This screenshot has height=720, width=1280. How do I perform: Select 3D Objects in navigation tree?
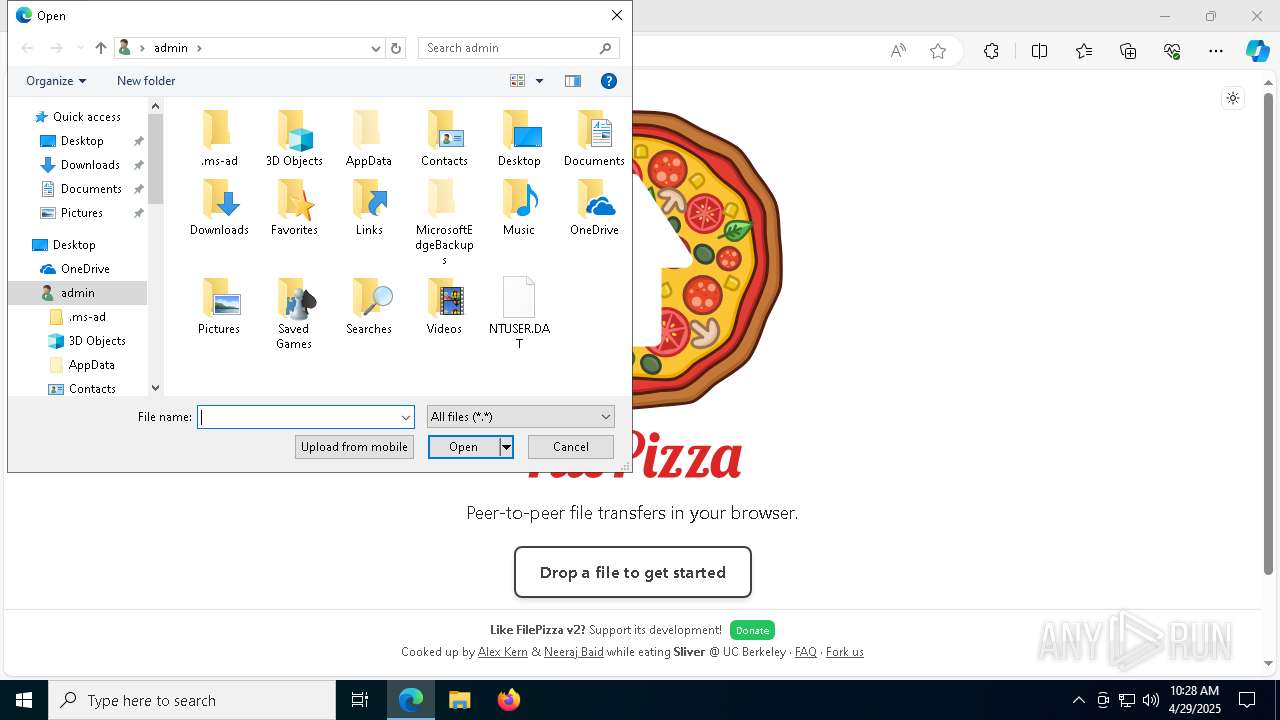[x=97, y=341]
